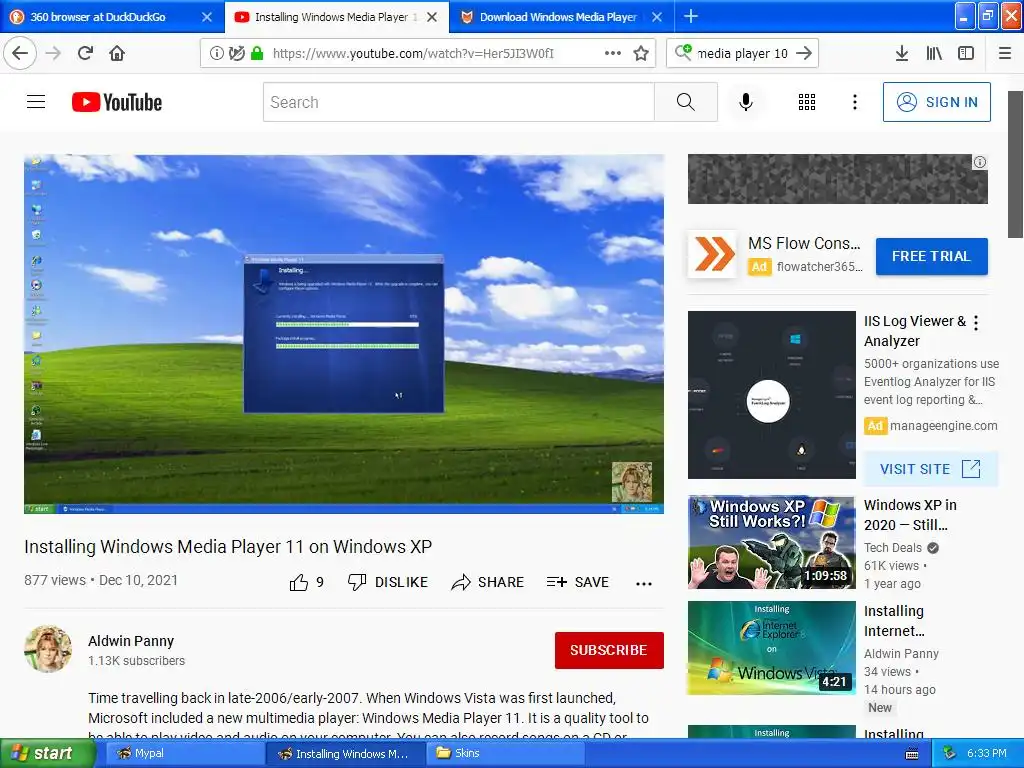Click the FREE TRIAL ad button
1024x768 pixels.
tap(931, 257)
